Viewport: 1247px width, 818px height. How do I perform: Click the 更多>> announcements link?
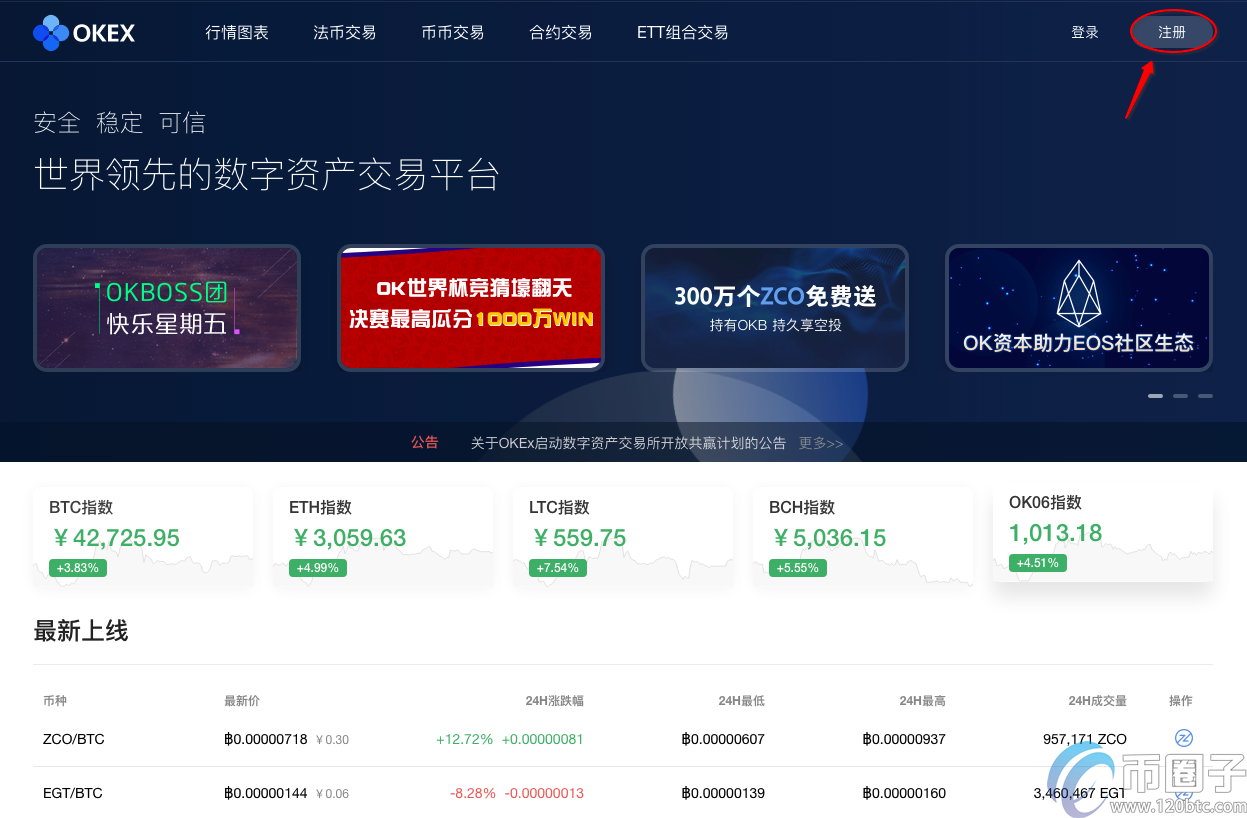coord(820,443)
